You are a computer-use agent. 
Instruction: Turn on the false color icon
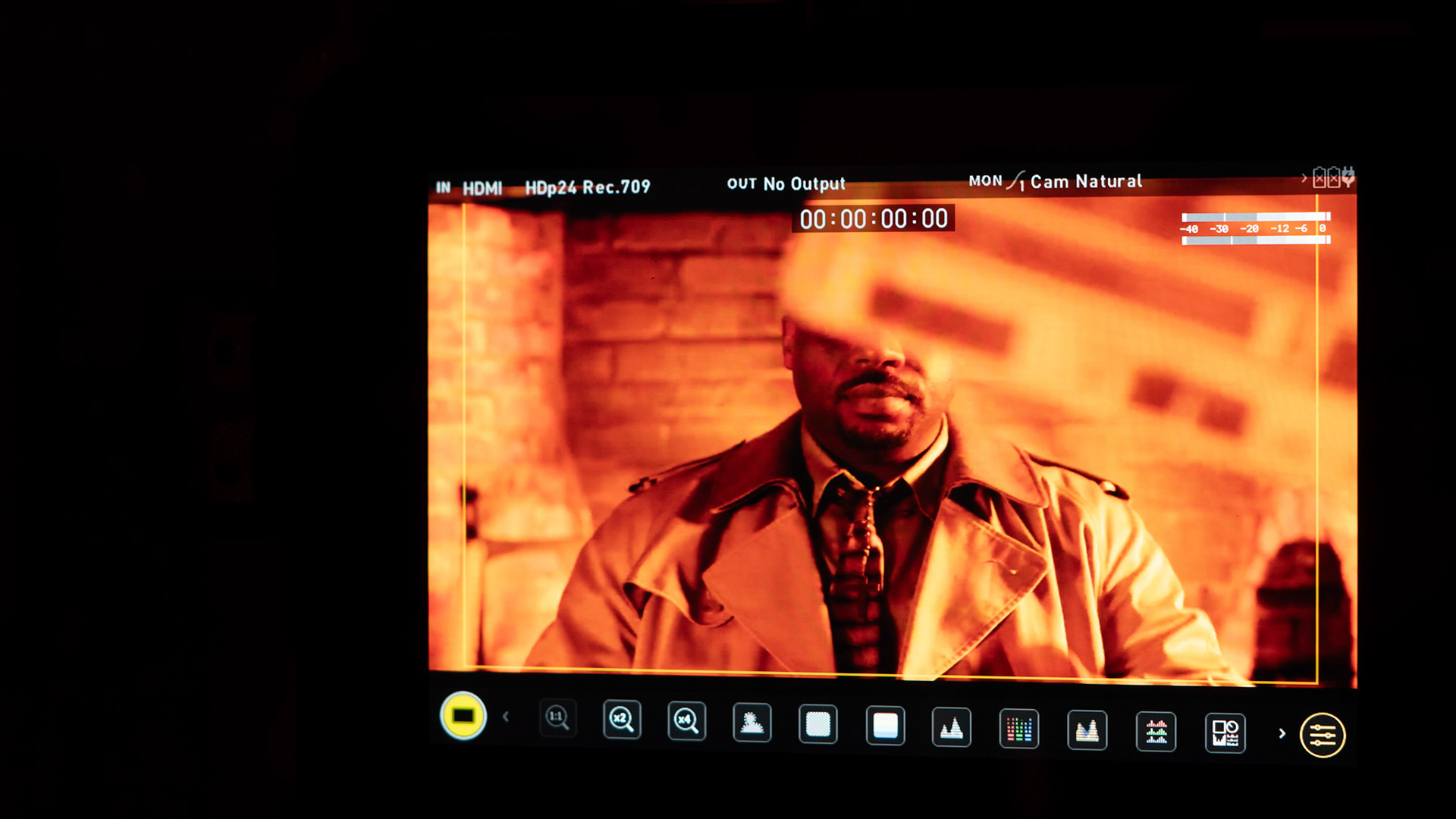885,726
